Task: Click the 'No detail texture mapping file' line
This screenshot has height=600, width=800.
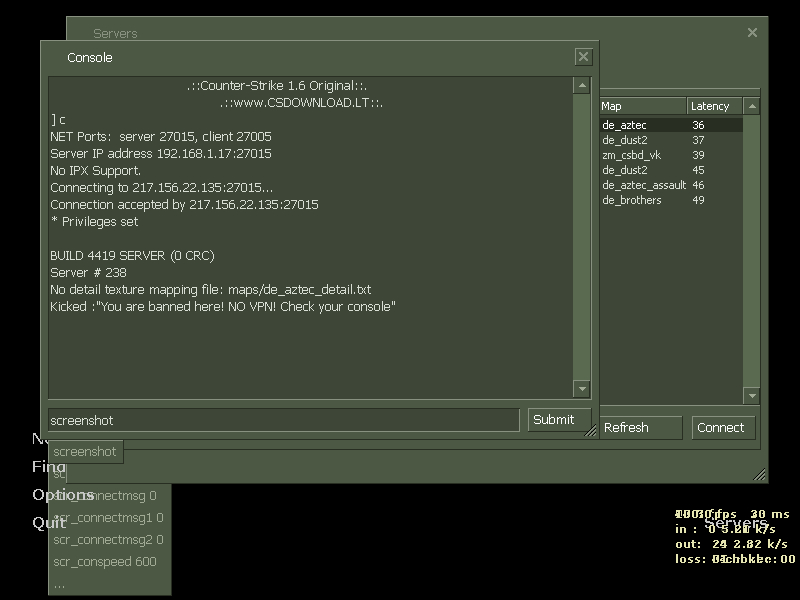Action: tap(211, 290)
